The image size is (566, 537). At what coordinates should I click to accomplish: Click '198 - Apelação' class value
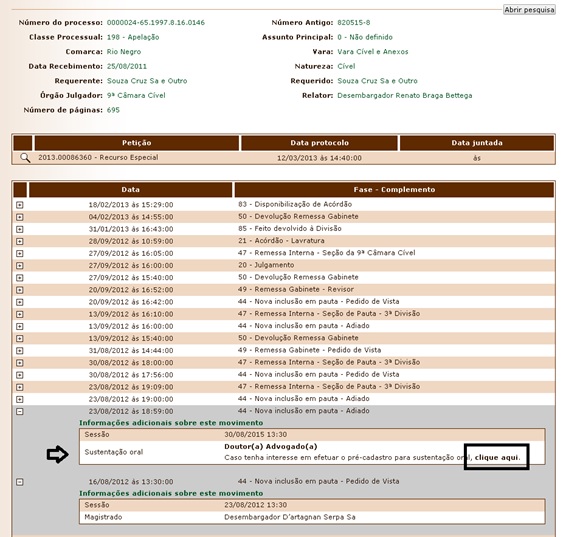click(x=133, y=37)
